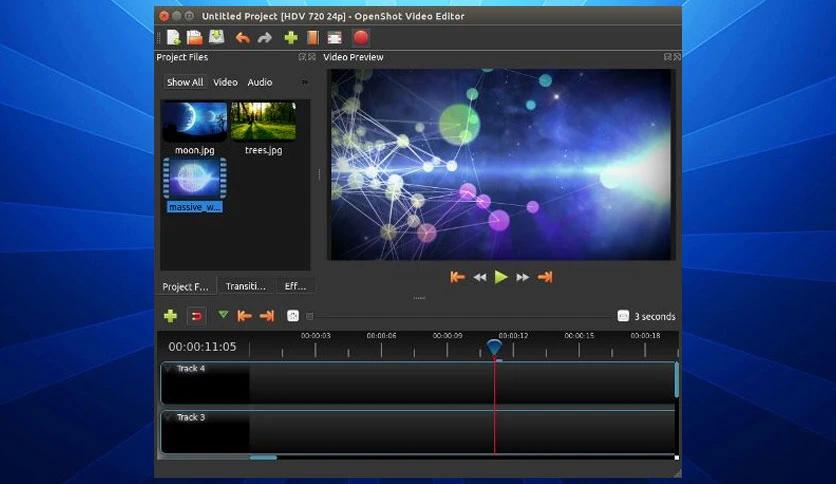Viewport: 836px width, 484px height.
Task: Open the Effects tab
Action: point(295,286)
